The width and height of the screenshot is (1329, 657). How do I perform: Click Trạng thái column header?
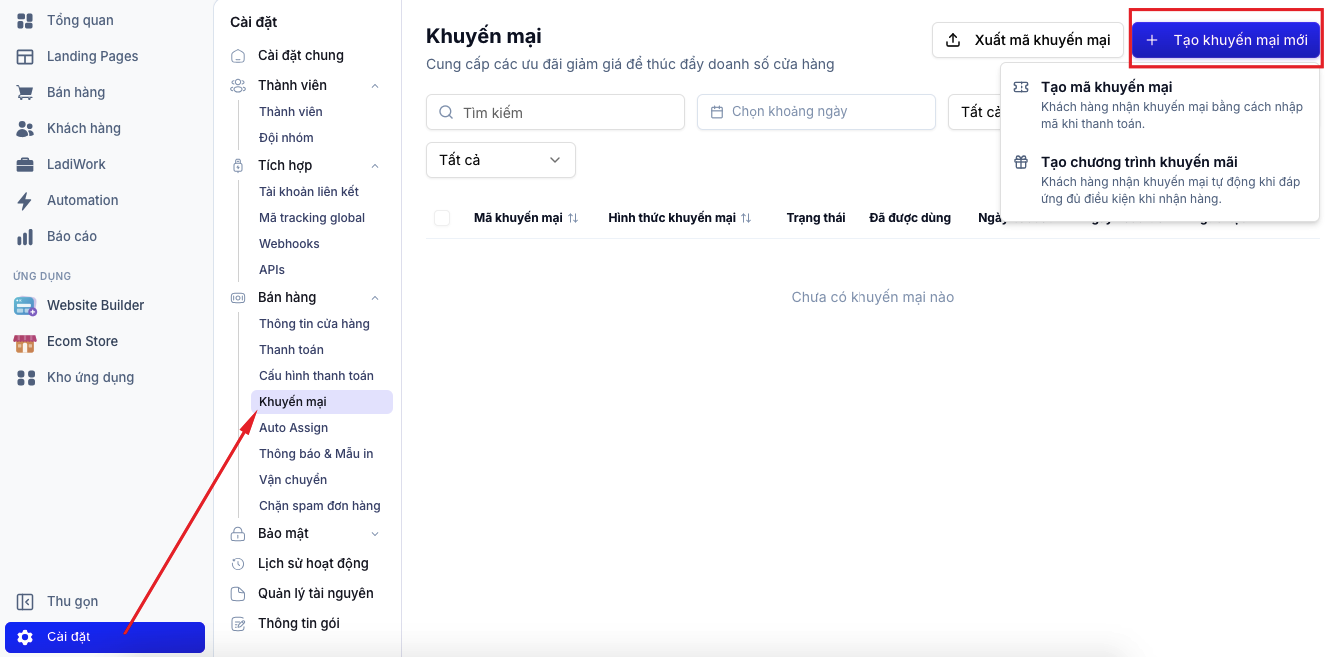pos(816,218)
